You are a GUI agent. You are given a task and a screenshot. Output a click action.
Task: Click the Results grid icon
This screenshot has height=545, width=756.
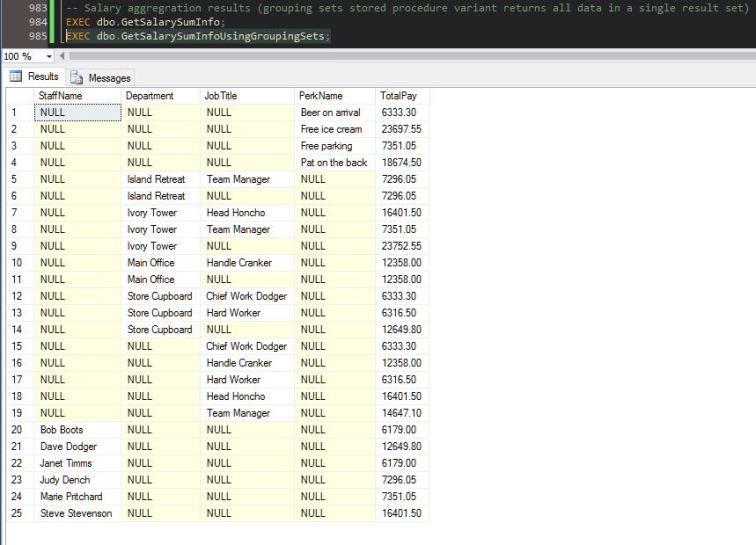[x=16, y=76]
